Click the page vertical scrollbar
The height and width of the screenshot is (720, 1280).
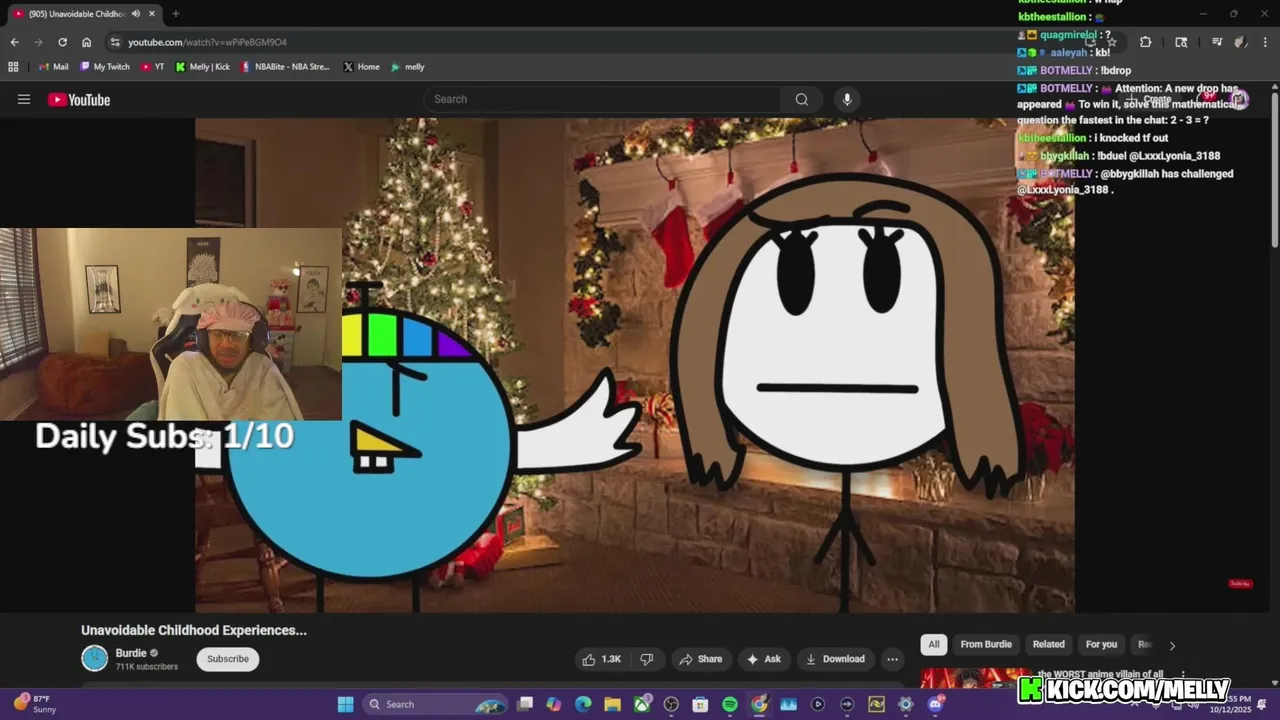(x=1274, y=170)
